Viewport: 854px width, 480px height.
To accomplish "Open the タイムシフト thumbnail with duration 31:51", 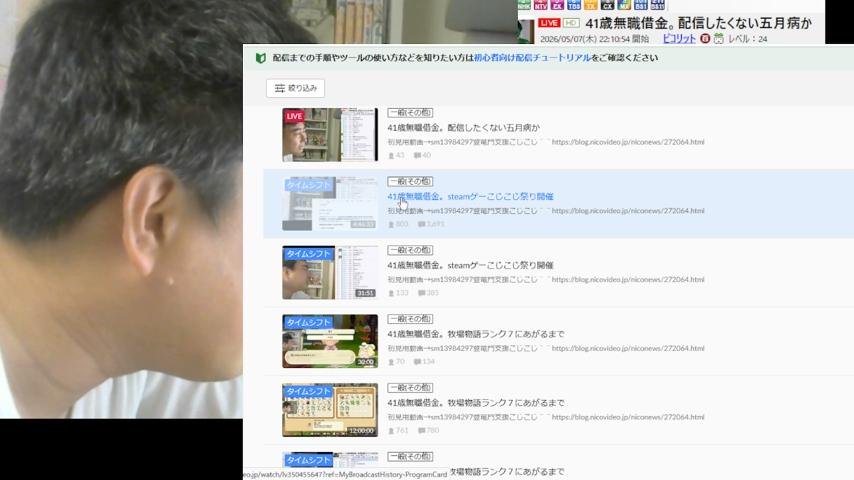I will point(330,272).
